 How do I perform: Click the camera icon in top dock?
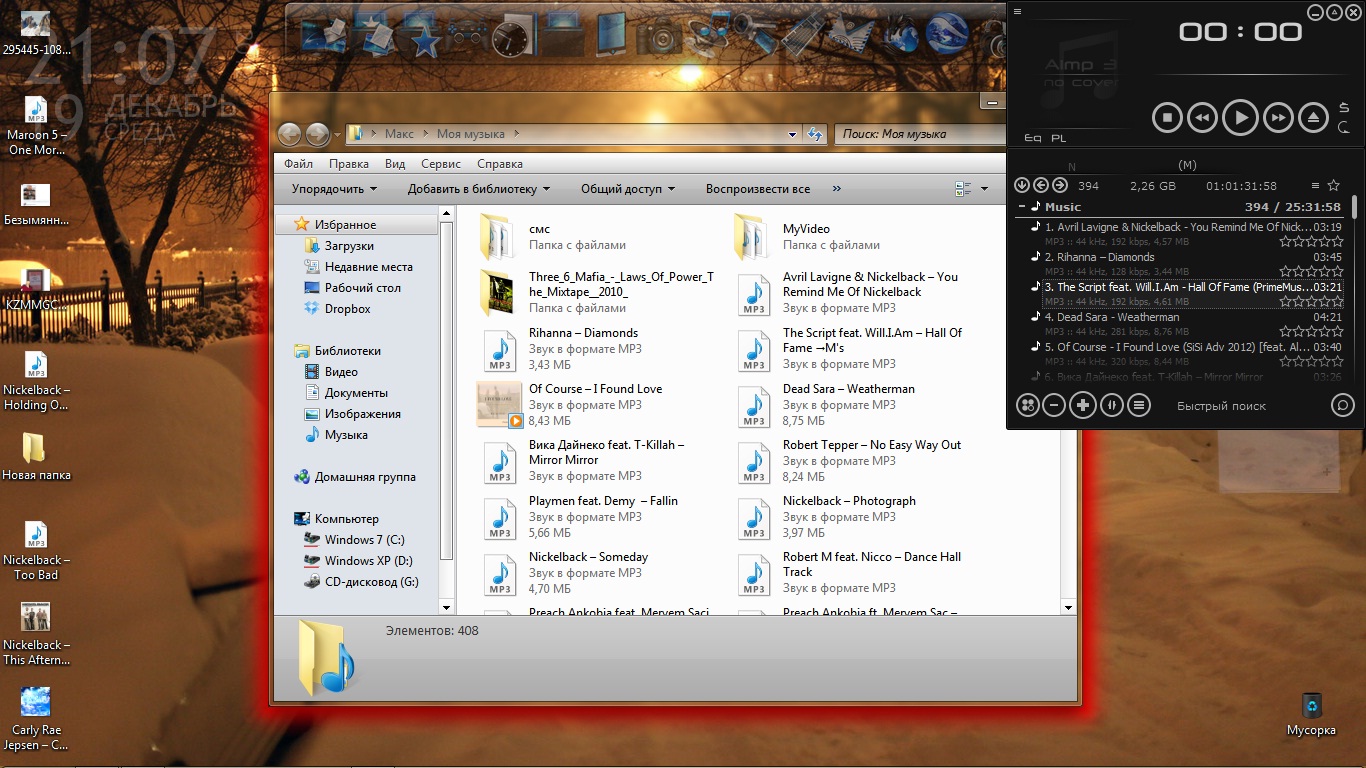659,36
